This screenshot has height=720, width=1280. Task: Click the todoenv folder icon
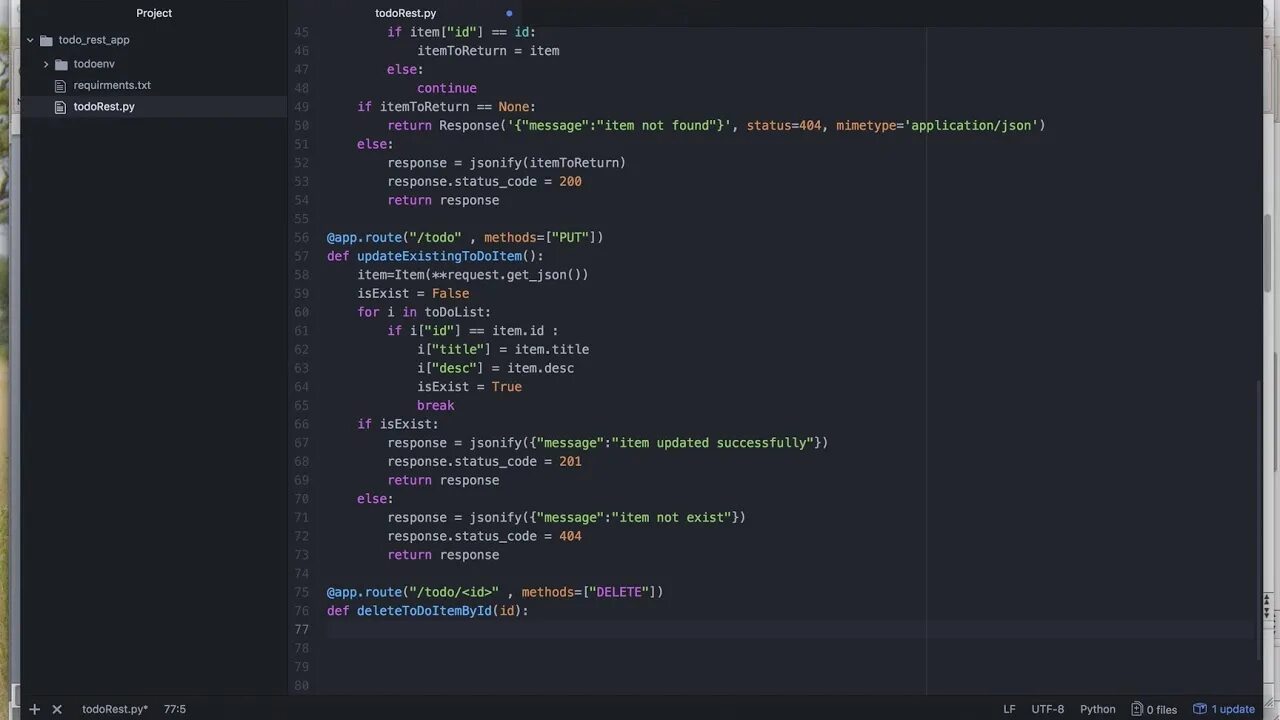(x=62, y=64)
